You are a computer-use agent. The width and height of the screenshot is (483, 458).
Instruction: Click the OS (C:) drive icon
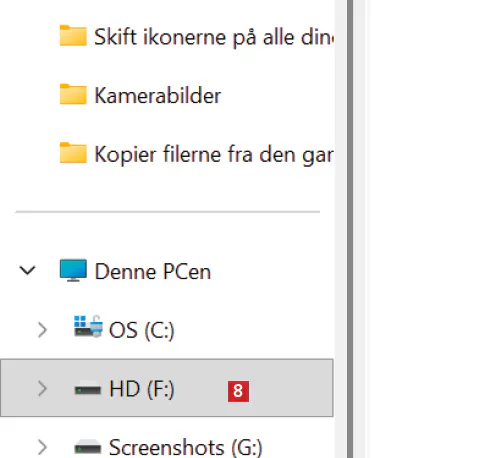click(x=88, y=326)
